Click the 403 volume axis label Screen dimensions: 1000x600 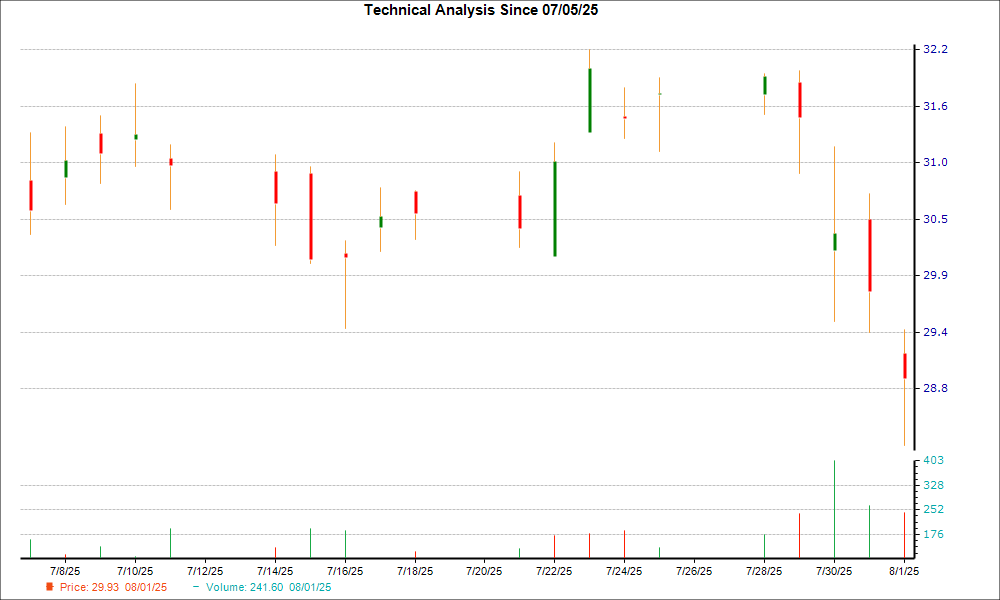coord(934,460)
